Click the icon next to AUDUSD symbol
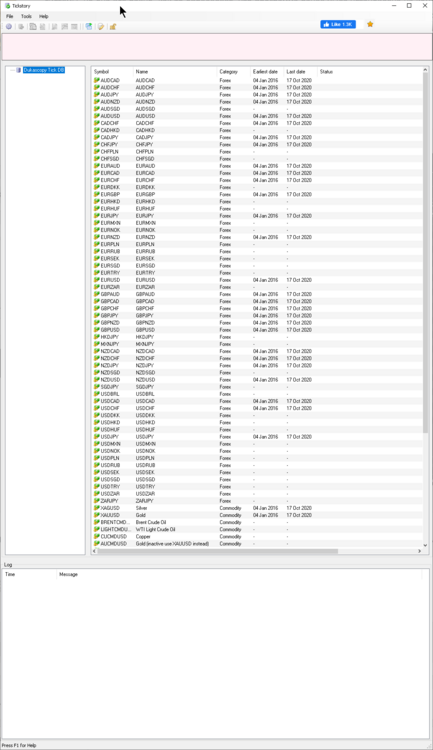This screenshot has height=750, width=433. coord(97,116)
